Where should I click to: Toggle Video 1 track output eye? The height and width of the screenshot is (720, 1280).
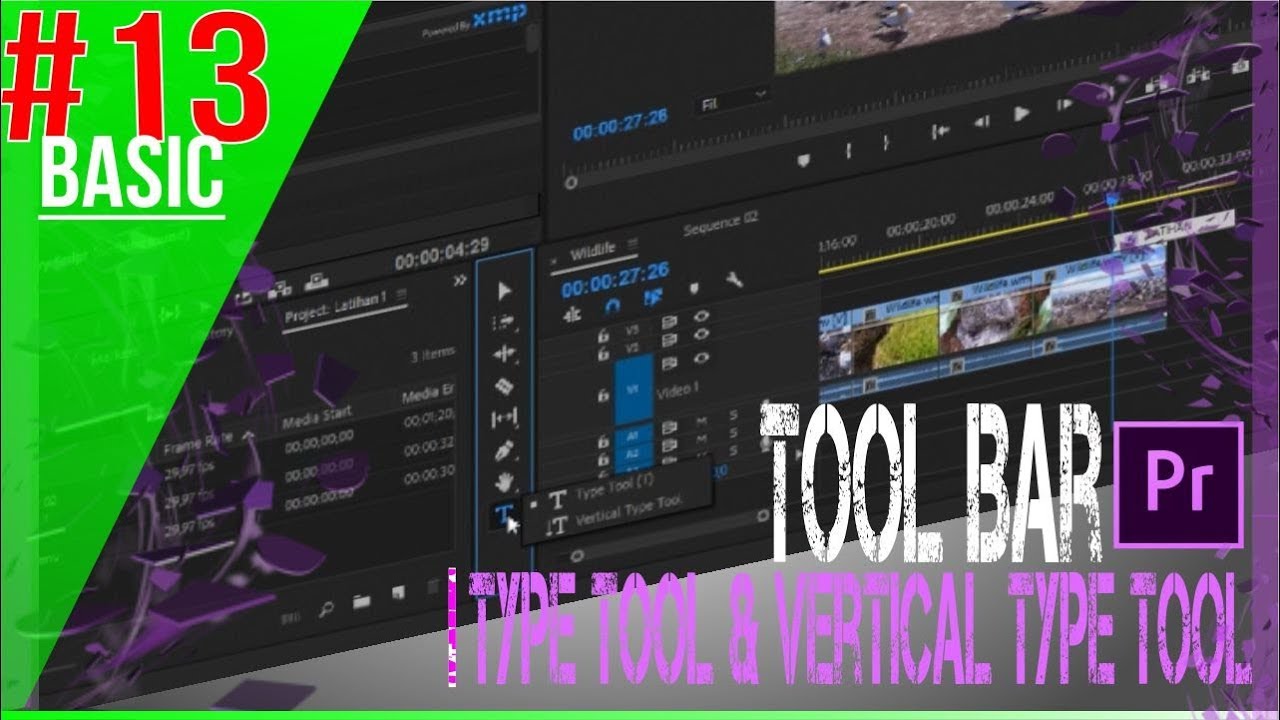[702, 358]
